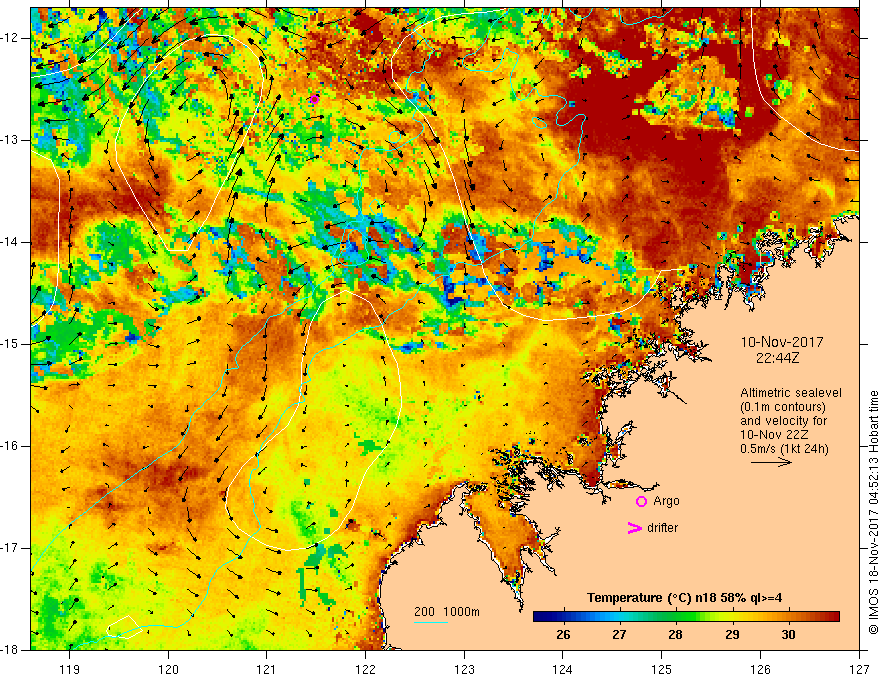
Task: Click the 'Altimetric sealevel' caption text
Action: pos(791,393)
